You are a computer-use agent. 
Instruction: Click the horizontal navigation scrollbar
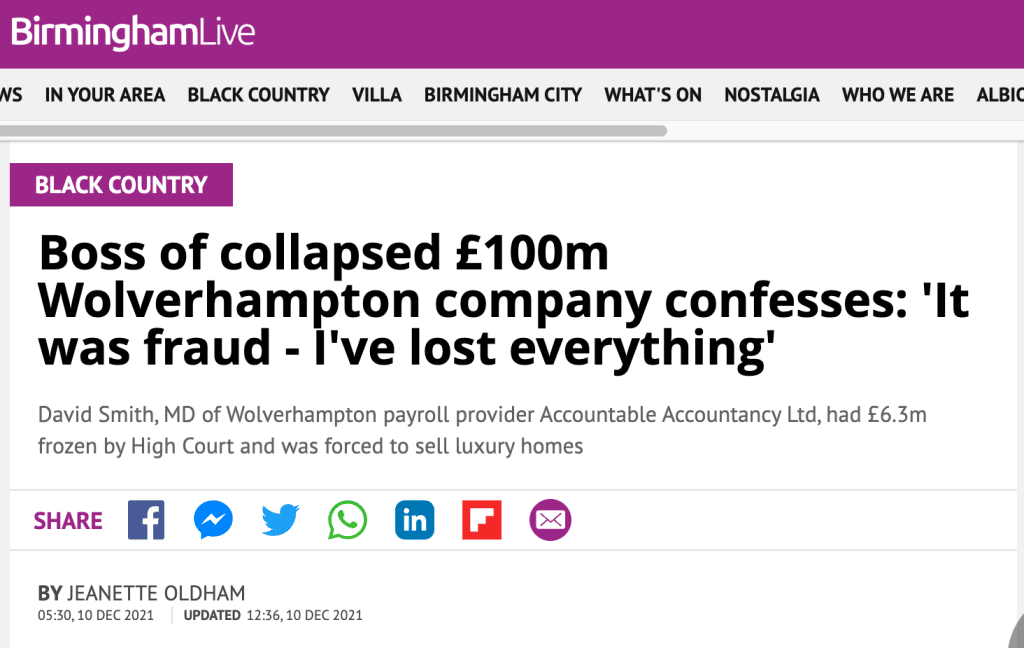(x=333, y=131)
